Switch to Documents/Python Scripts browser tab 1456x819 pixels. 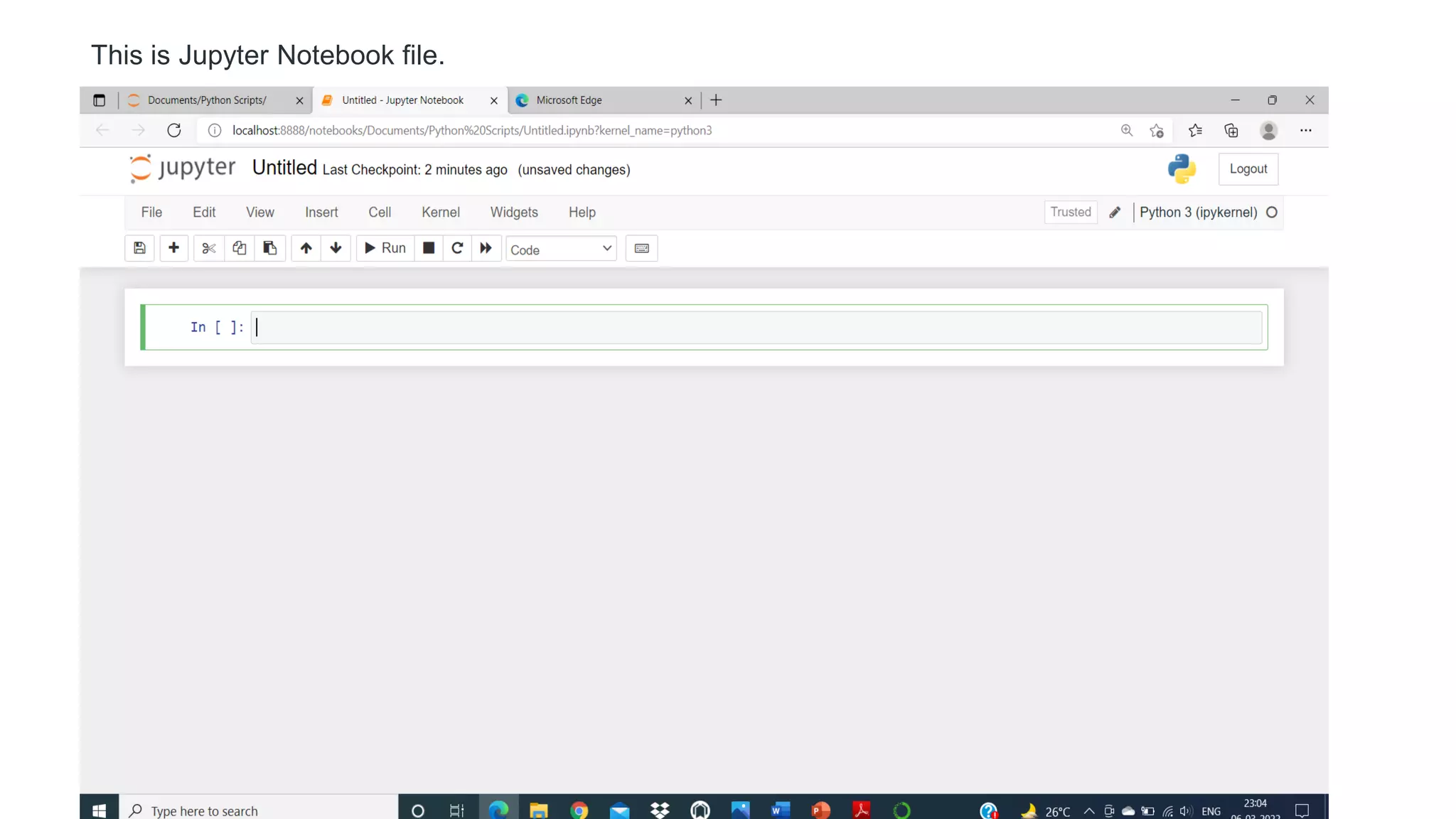tap(207, 100)
